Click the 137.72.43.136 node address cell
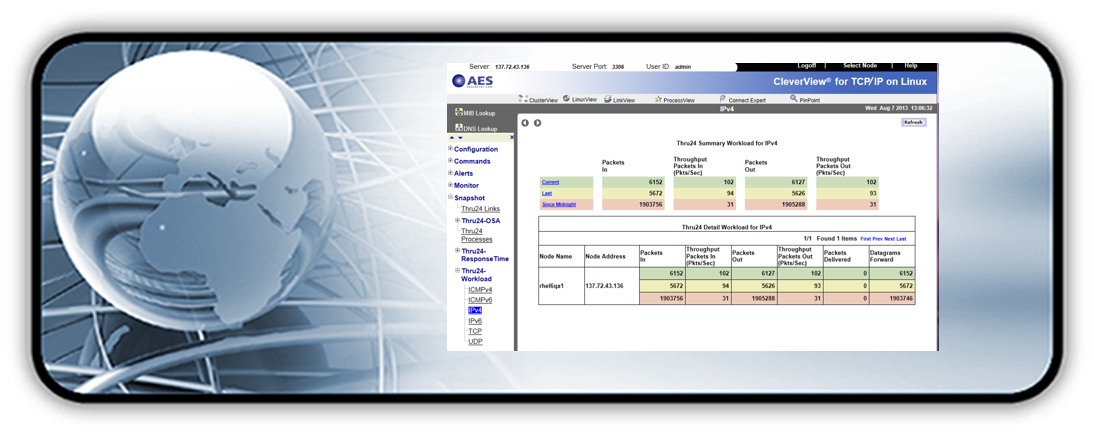 [x=611, y=286]
